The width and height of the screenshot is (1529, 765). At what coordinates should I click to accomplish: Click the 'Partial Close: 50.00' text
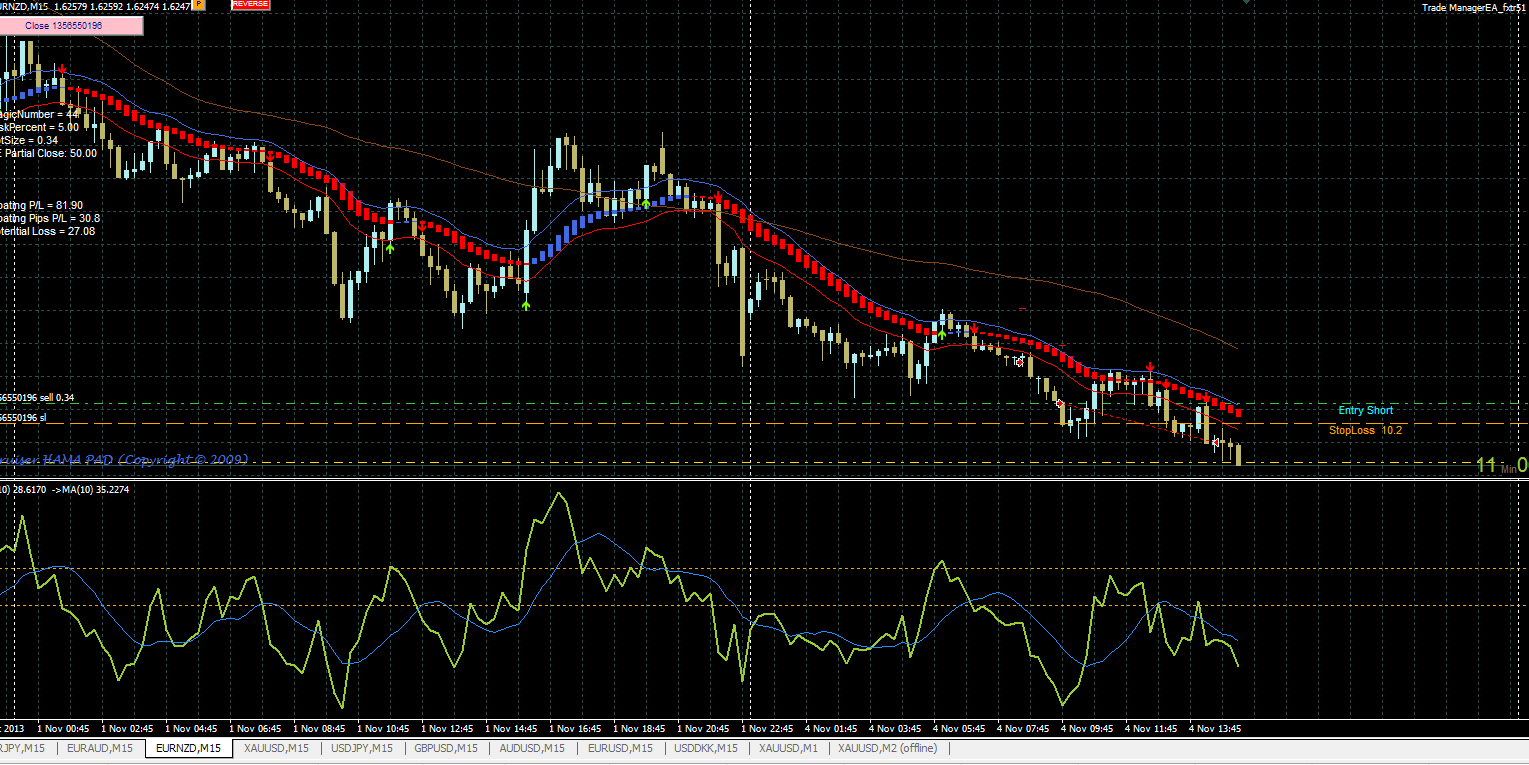point(52,153)
